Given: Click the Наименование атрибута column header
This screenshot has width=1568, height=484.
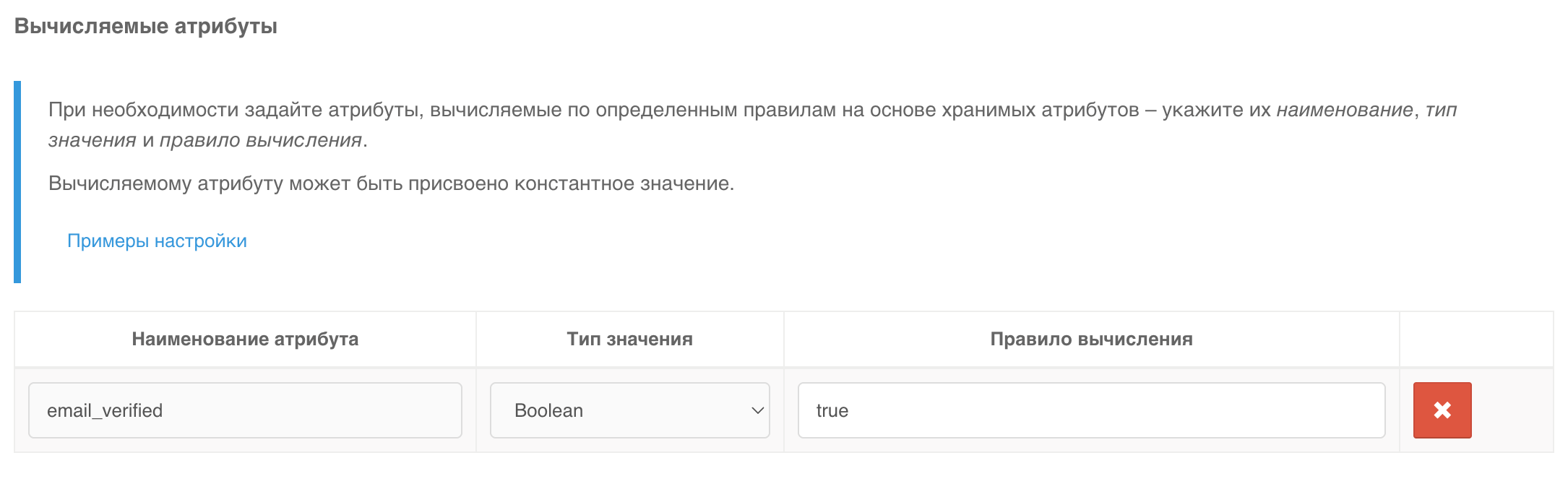Looking at the screenshot, I should point(245,339).
